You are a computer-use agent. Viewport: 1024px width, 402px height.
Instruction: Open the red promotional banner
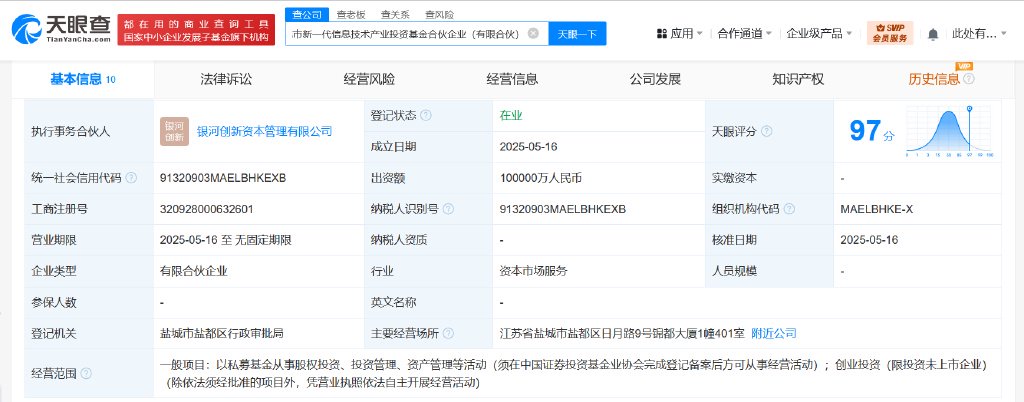click(196, 29)
